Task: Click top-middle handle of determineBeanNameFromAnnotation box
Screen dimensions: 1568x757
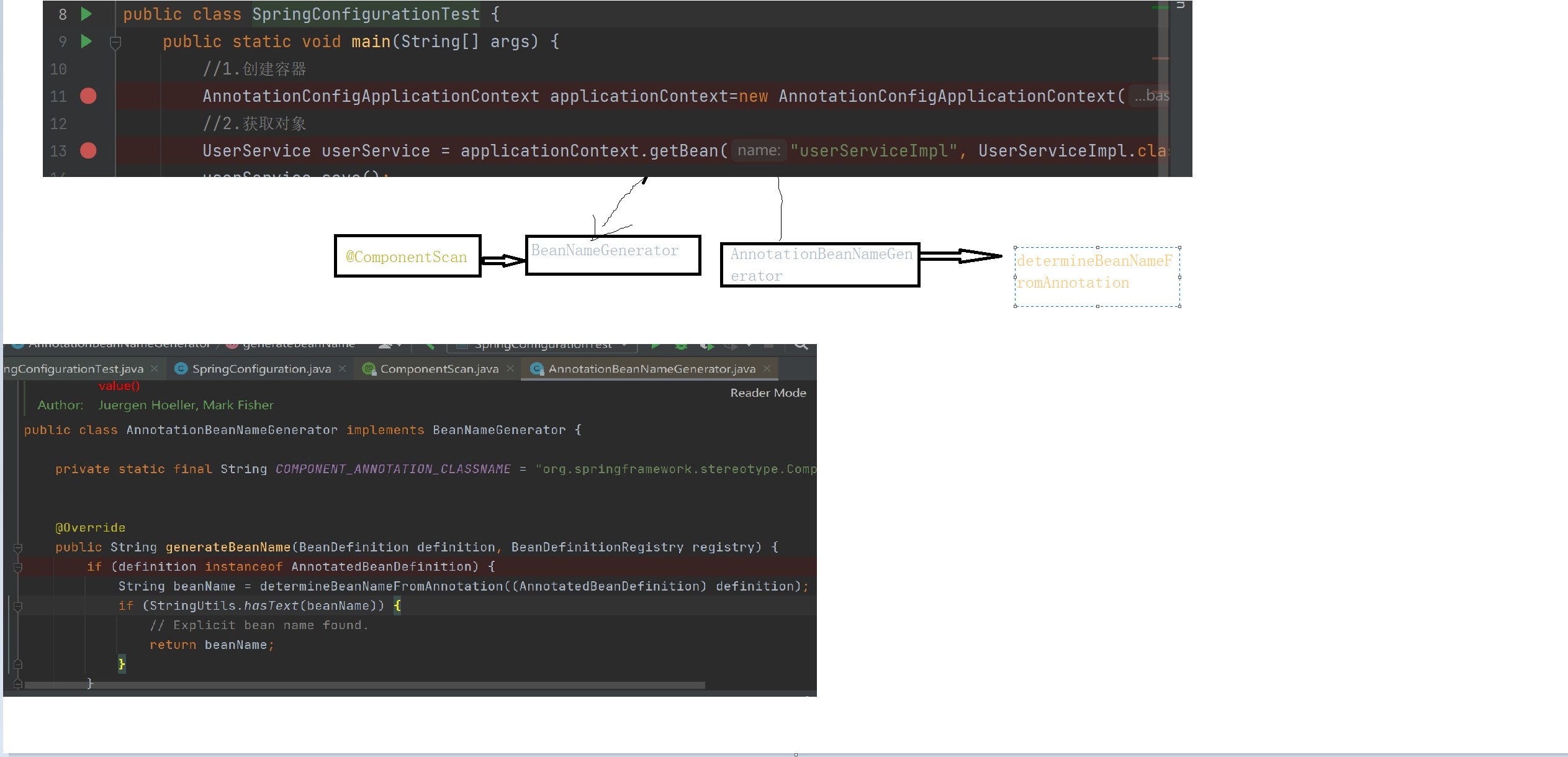Action: [1097, 247]
